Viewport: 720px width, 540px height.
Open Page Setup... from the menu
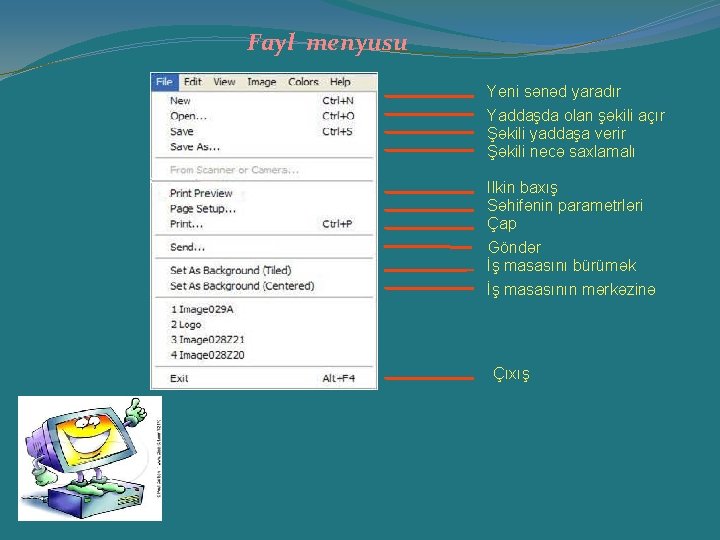[264, 209]
